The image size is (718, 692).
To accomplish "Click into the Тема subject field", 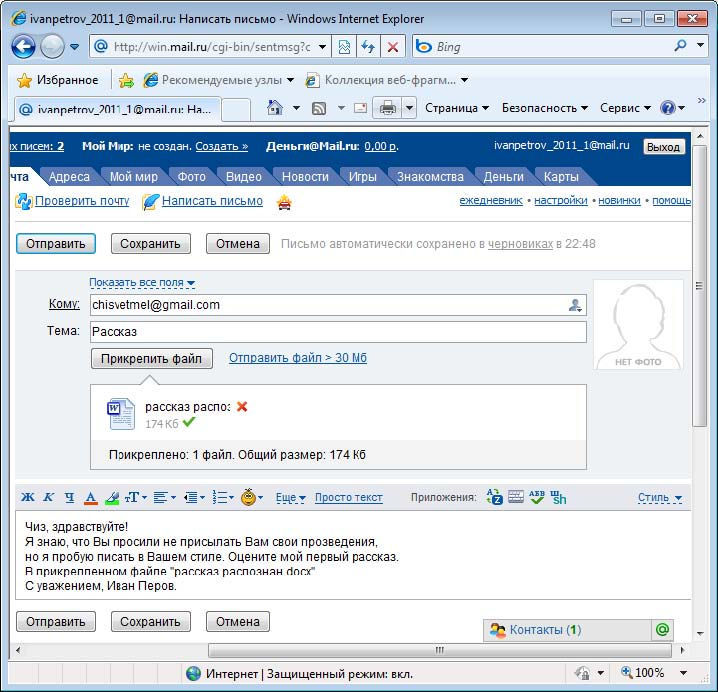I will 337,331.
